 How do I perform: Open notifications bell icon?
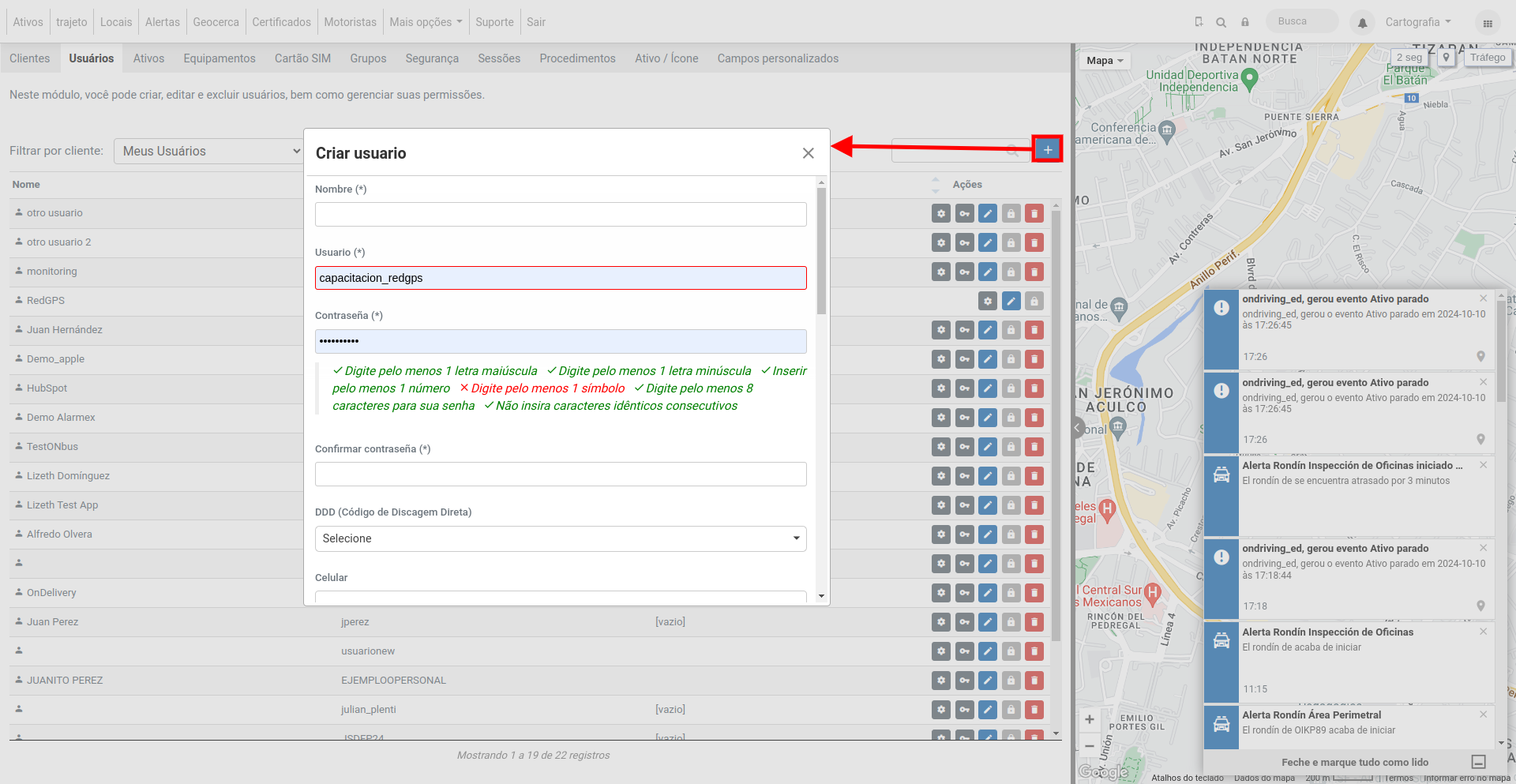point(1362,23)
